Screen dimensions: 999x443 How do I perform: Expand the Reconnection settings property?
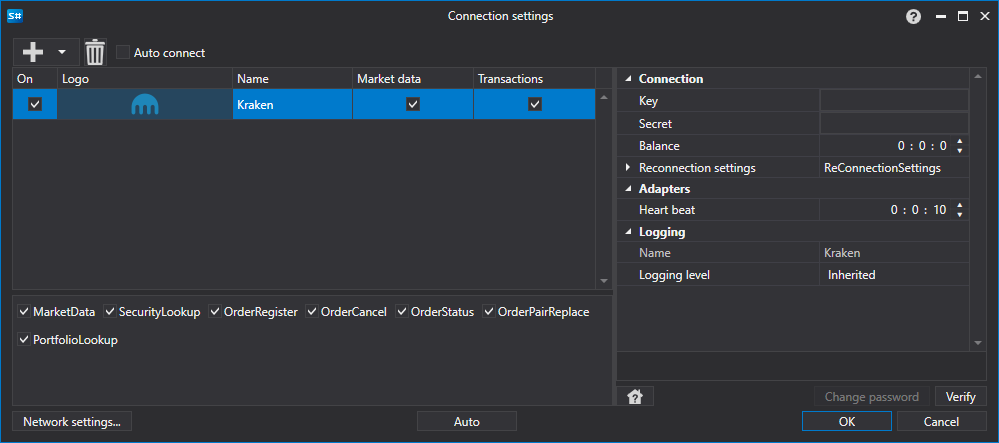[x=628, y=168]
